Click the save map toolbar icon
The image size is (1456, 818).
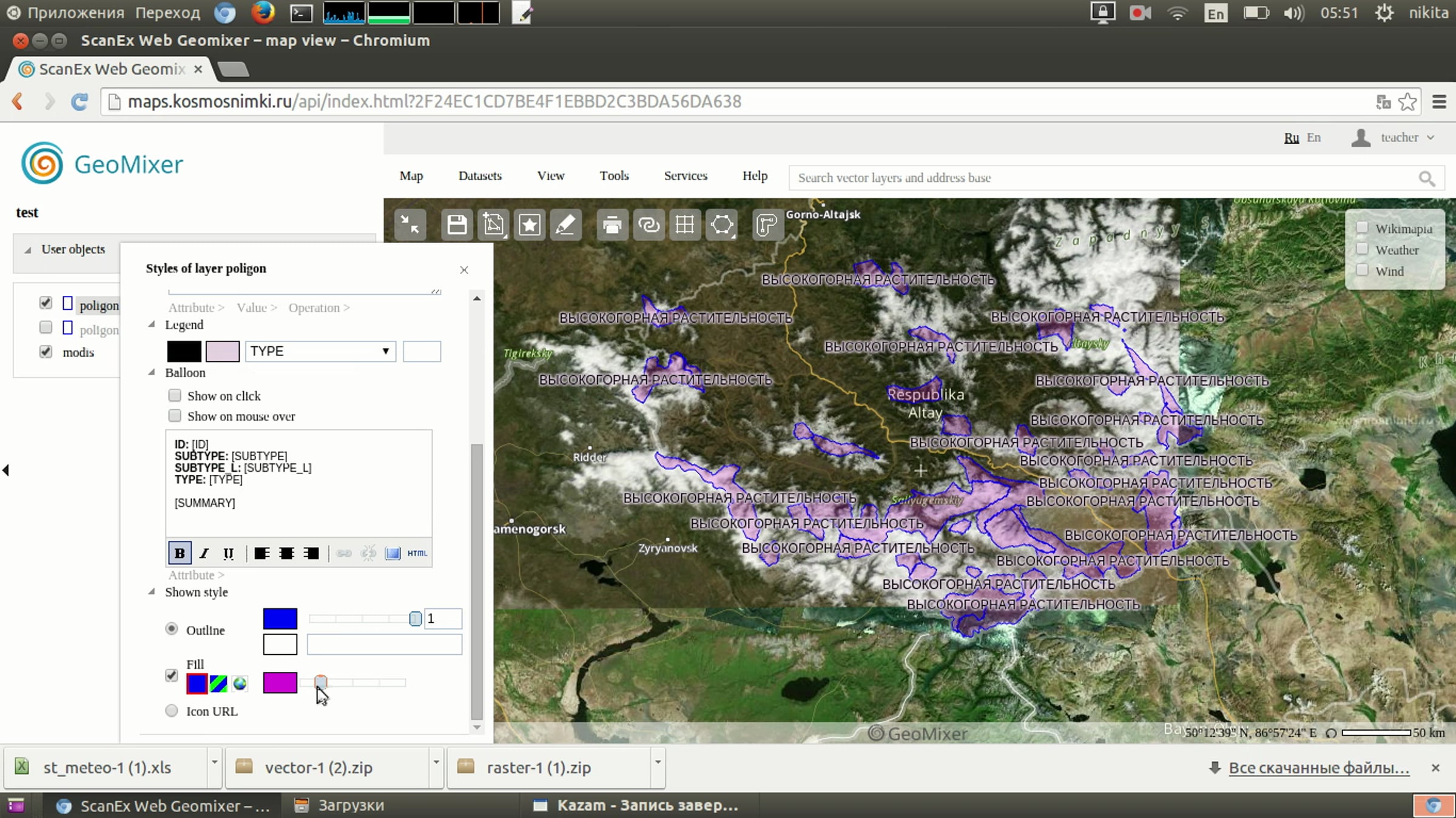457,225
